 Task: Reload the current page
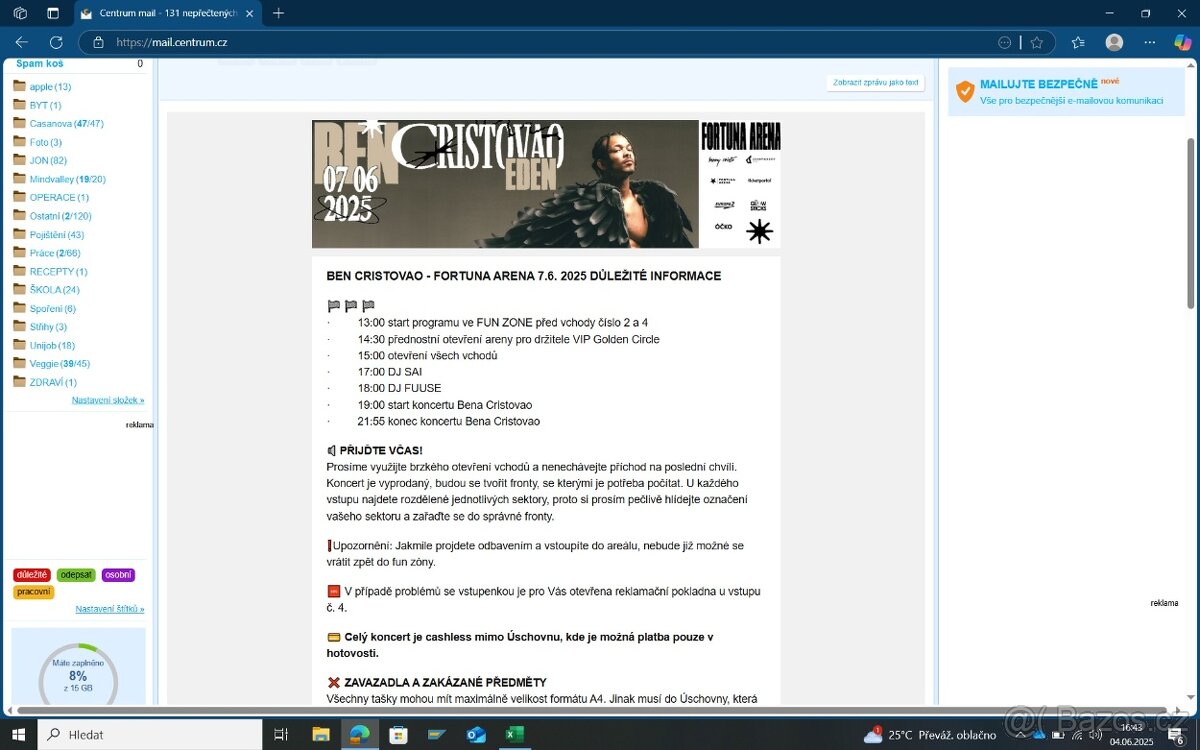point(56,42)
